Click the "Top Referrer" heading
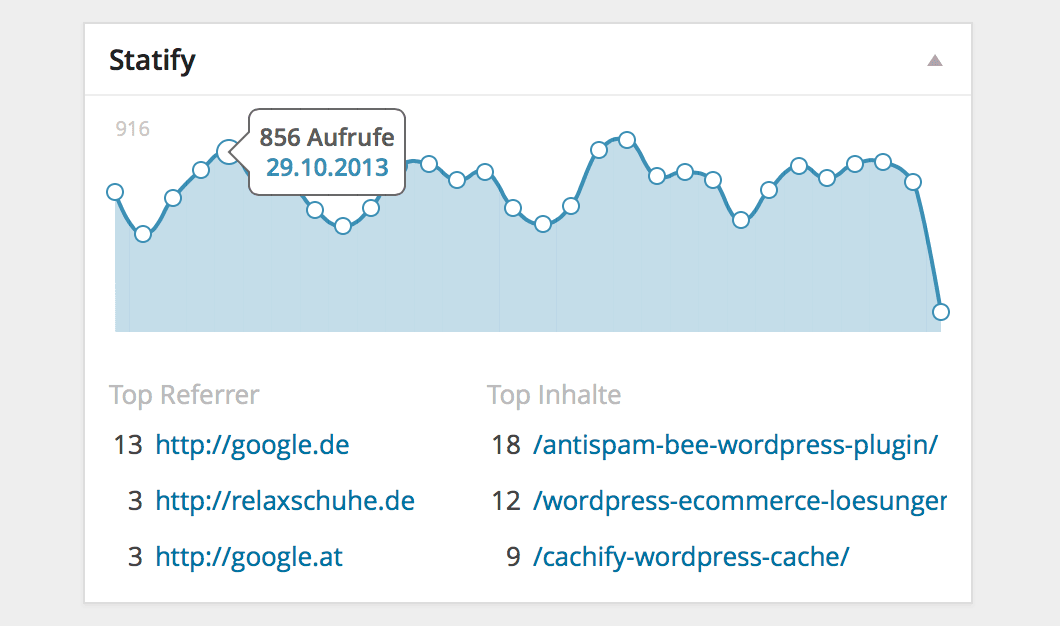 coord(184,395)
